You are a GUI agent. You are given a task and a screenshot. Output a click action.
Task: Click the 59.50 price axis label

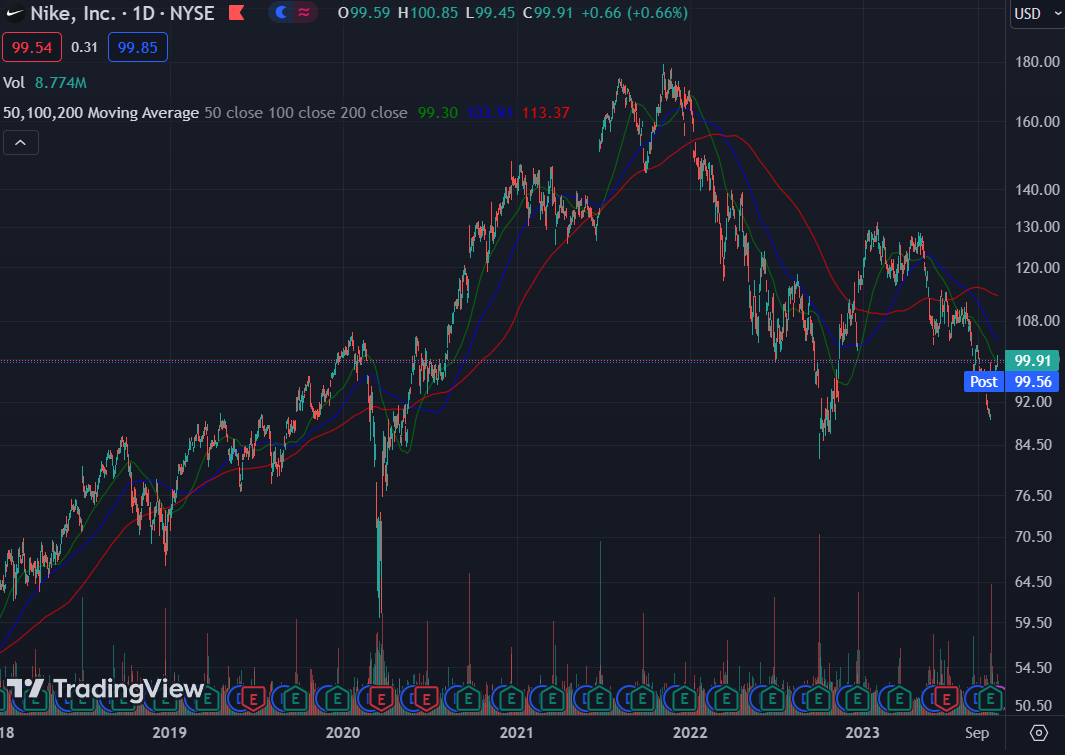click(1033, 623)
